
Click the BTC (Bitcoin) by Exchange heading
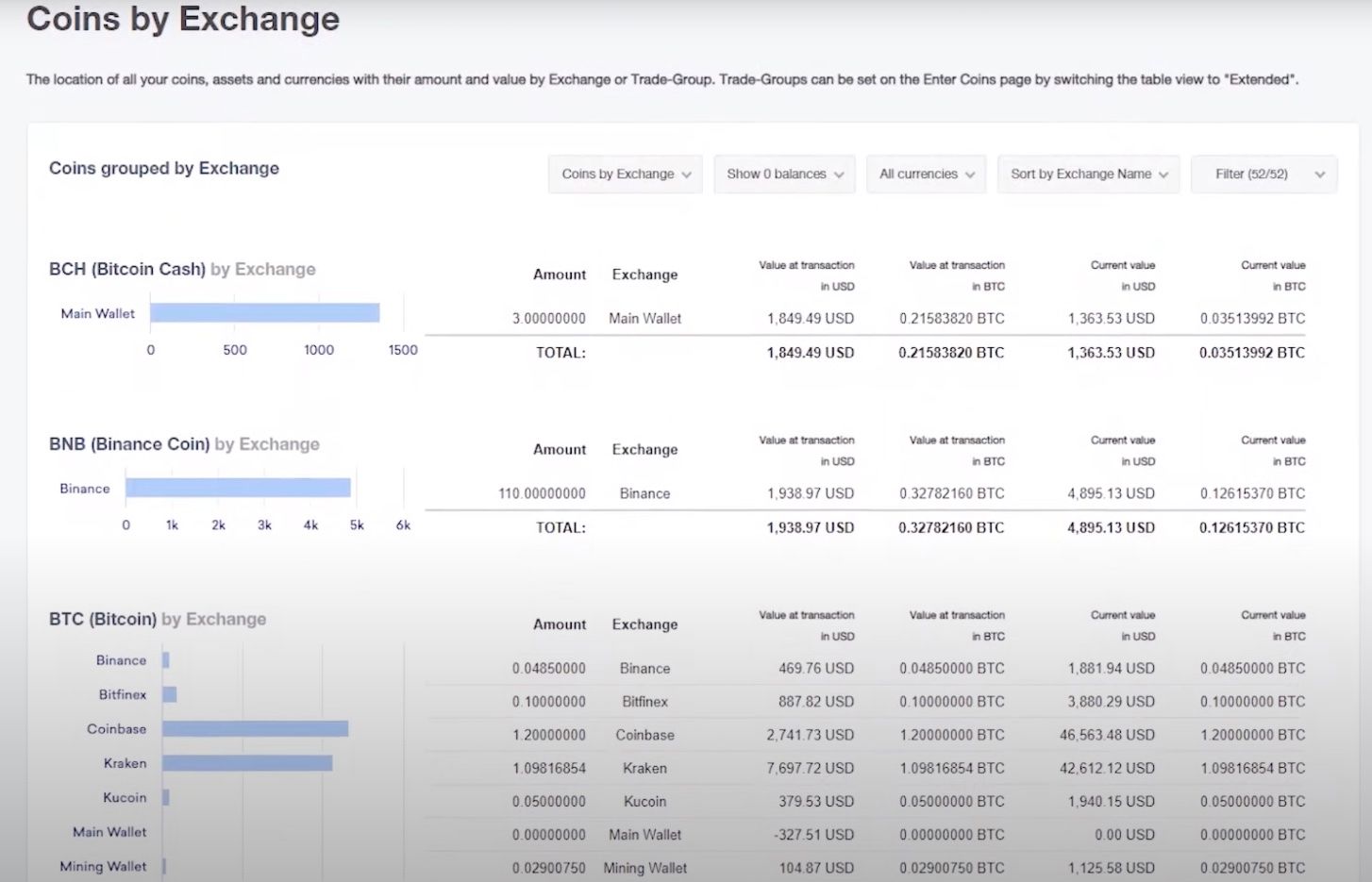(x=158, y=620)
